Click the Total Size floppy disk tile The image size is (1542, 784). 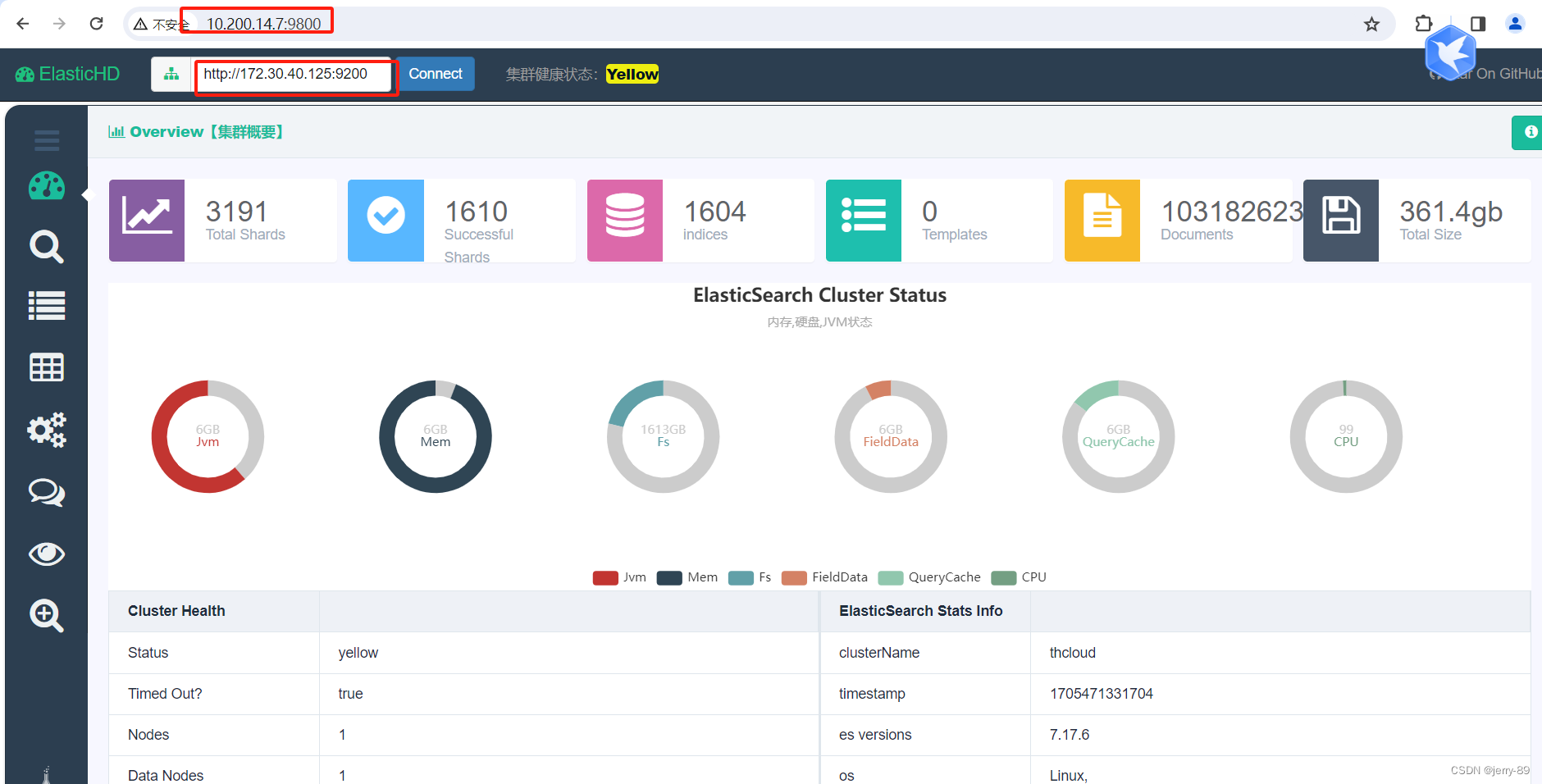click(x=1341, y=221)
